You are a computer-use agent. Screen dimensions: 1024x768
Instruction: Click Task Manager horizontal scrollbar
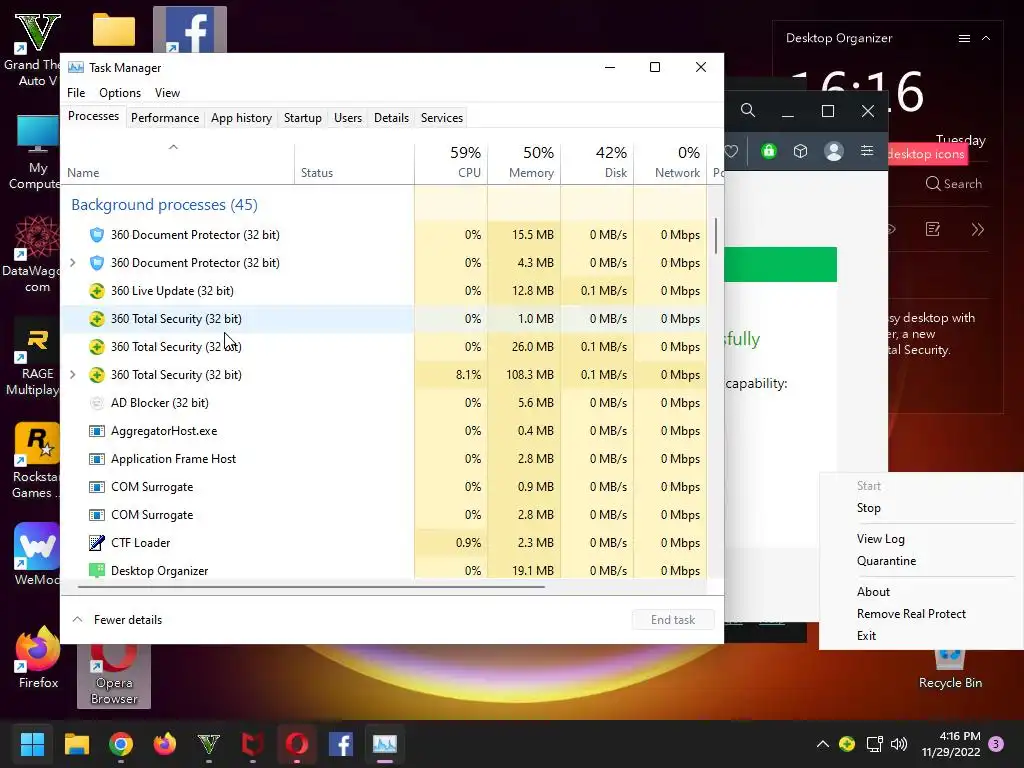point(311,586)
